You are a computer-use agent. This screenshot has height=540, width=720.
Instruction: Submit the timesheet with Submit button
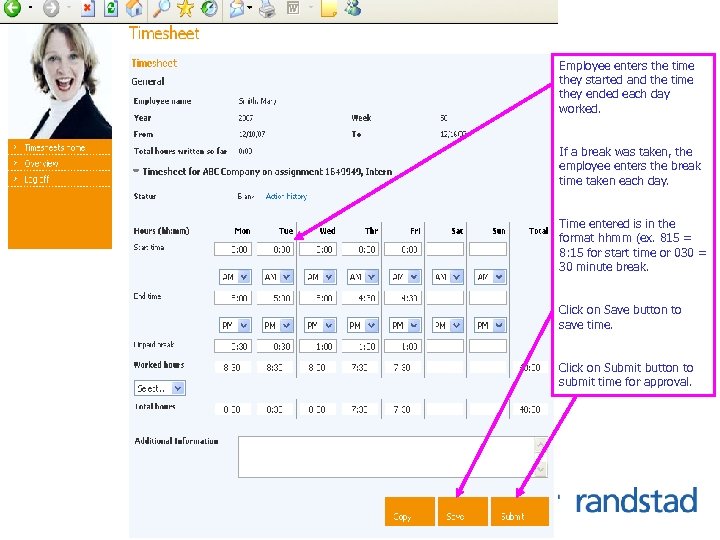pyautogui.click(x=520, y=511)
